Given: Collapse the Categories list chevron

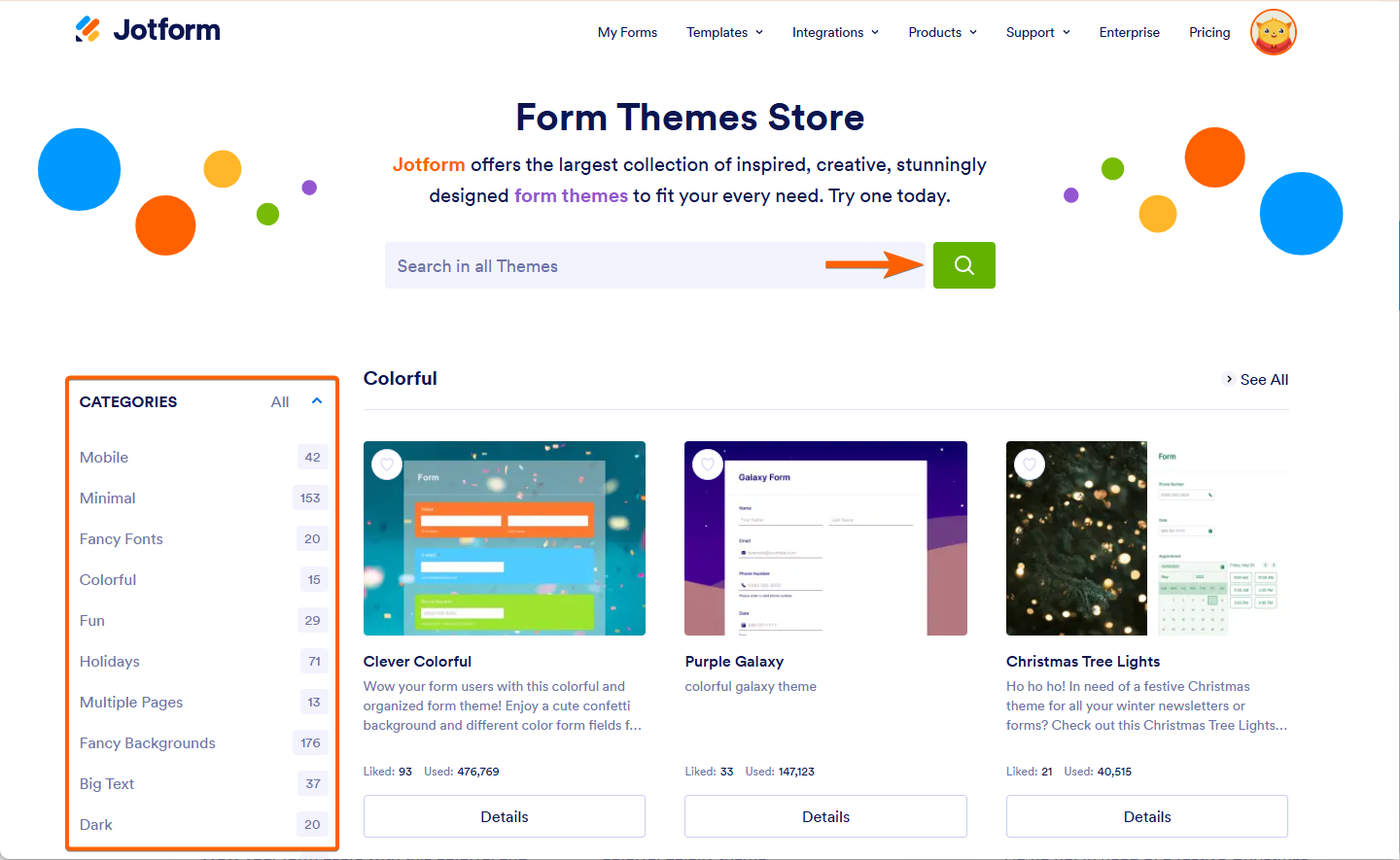Looking at the screenshot, I should (x=317, y=401).
